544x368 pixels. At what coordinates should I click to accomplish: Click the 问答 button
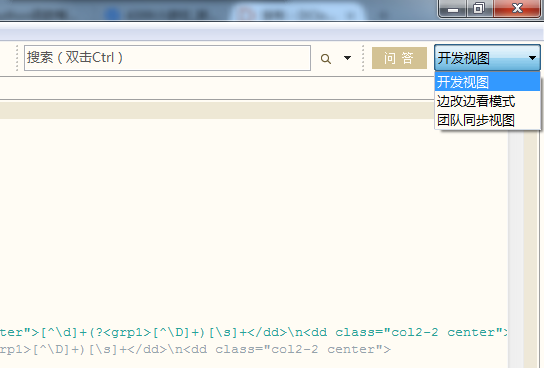(x=399, y=58)
